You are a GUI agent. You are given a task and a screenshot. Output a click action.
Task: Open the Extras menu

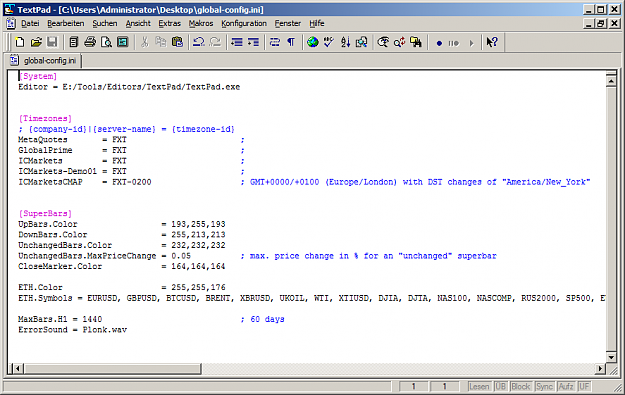click(x=169, y=24)
